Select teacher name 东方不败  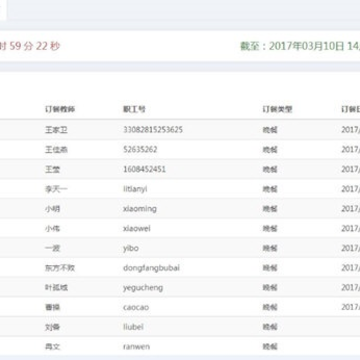pyautogui.click(x=60, y=268)
